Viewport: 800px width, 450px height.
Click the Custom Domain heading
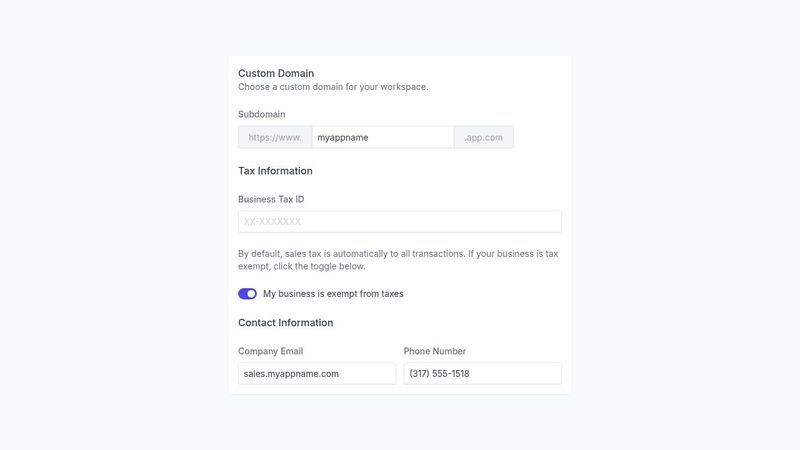(x=276, y=73)
